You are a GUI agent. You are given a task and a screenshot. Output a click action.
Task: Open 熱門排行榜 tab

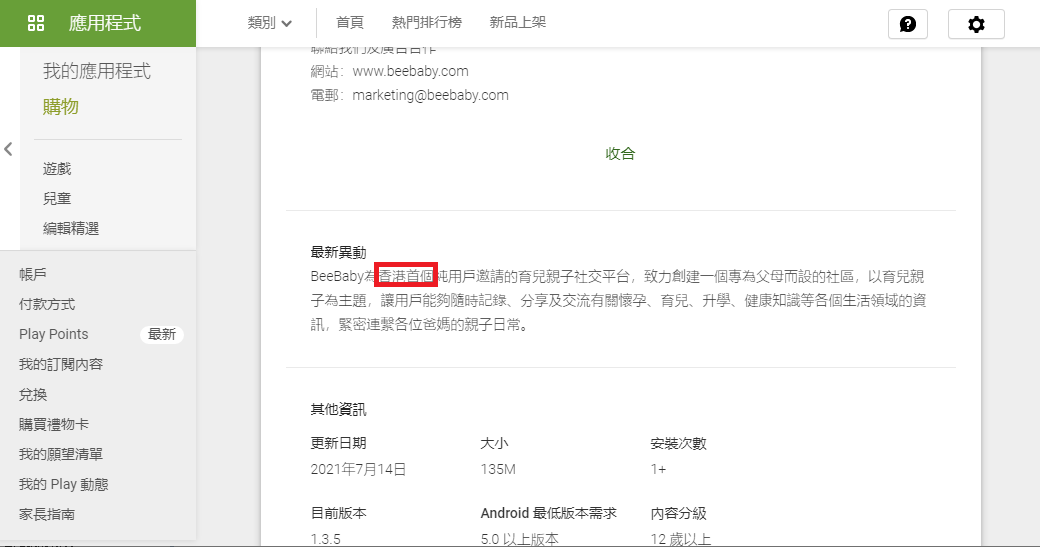point(426,23)
